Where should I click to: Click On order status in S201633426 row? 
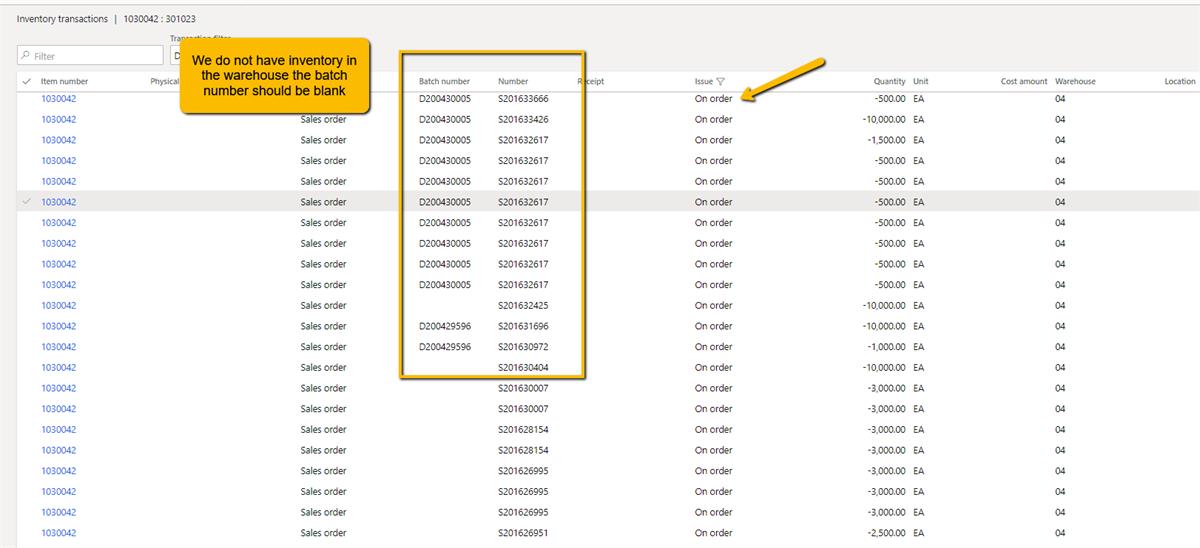click(x=714, y=119)
